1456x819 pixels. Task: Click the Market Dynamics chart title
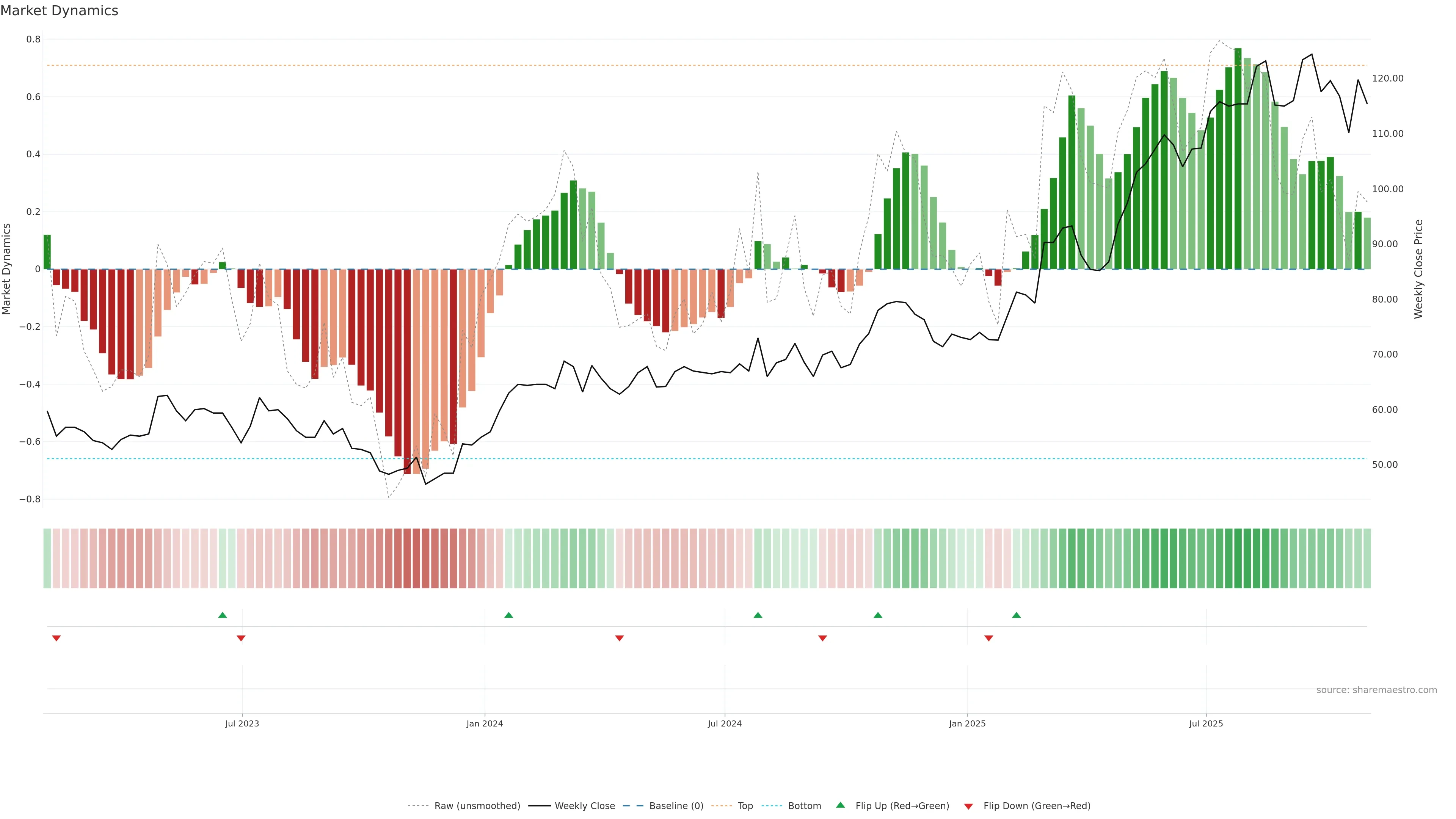point(60,11)
